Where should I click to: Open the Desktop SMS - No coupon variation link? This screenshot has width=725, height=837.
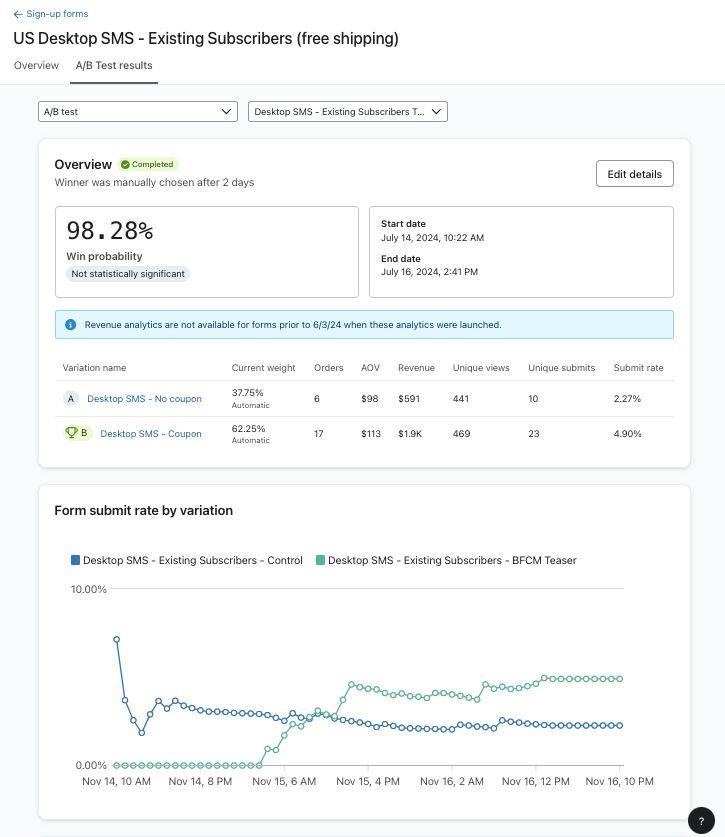(x=143, y=398)
